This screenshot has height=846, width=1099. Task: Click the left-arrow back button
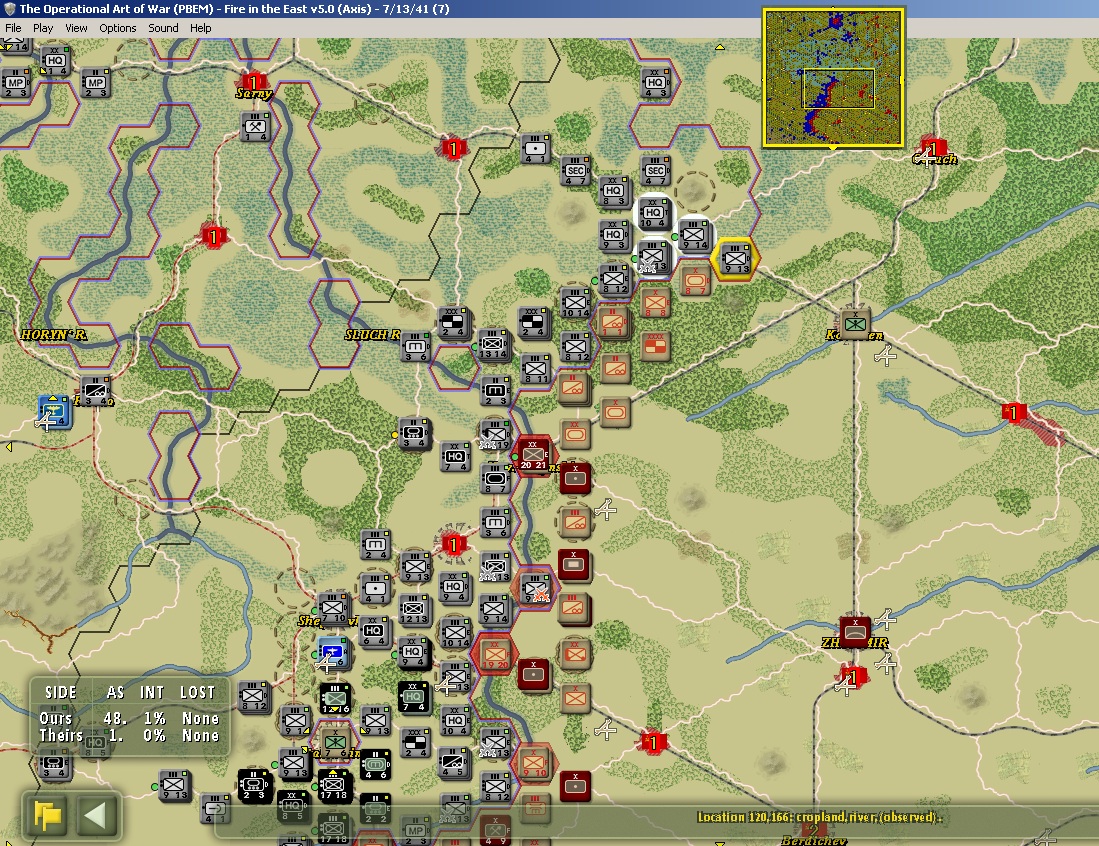coord(95,816)
